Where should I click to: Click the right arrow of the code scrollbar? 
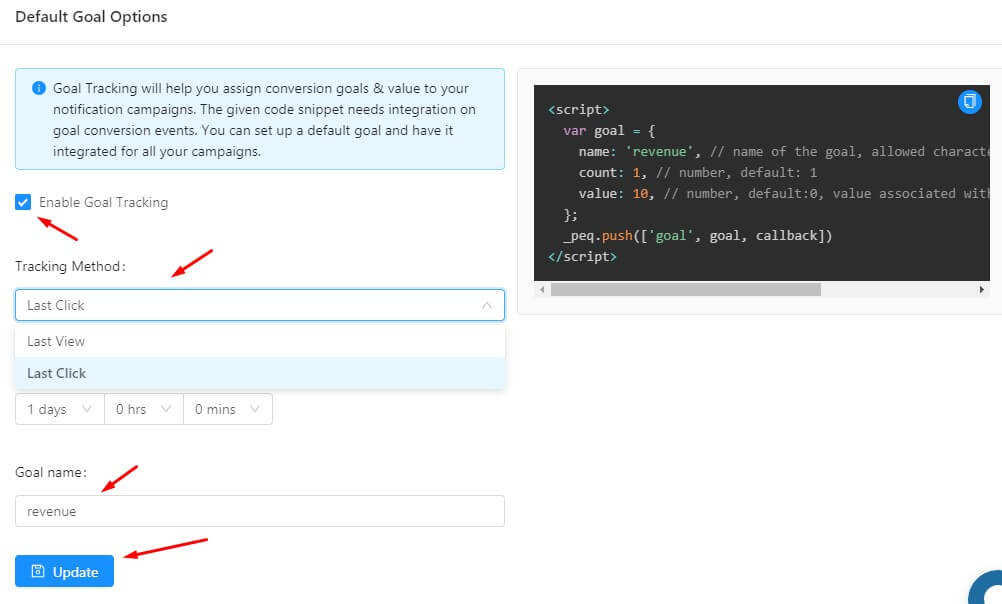982,290
